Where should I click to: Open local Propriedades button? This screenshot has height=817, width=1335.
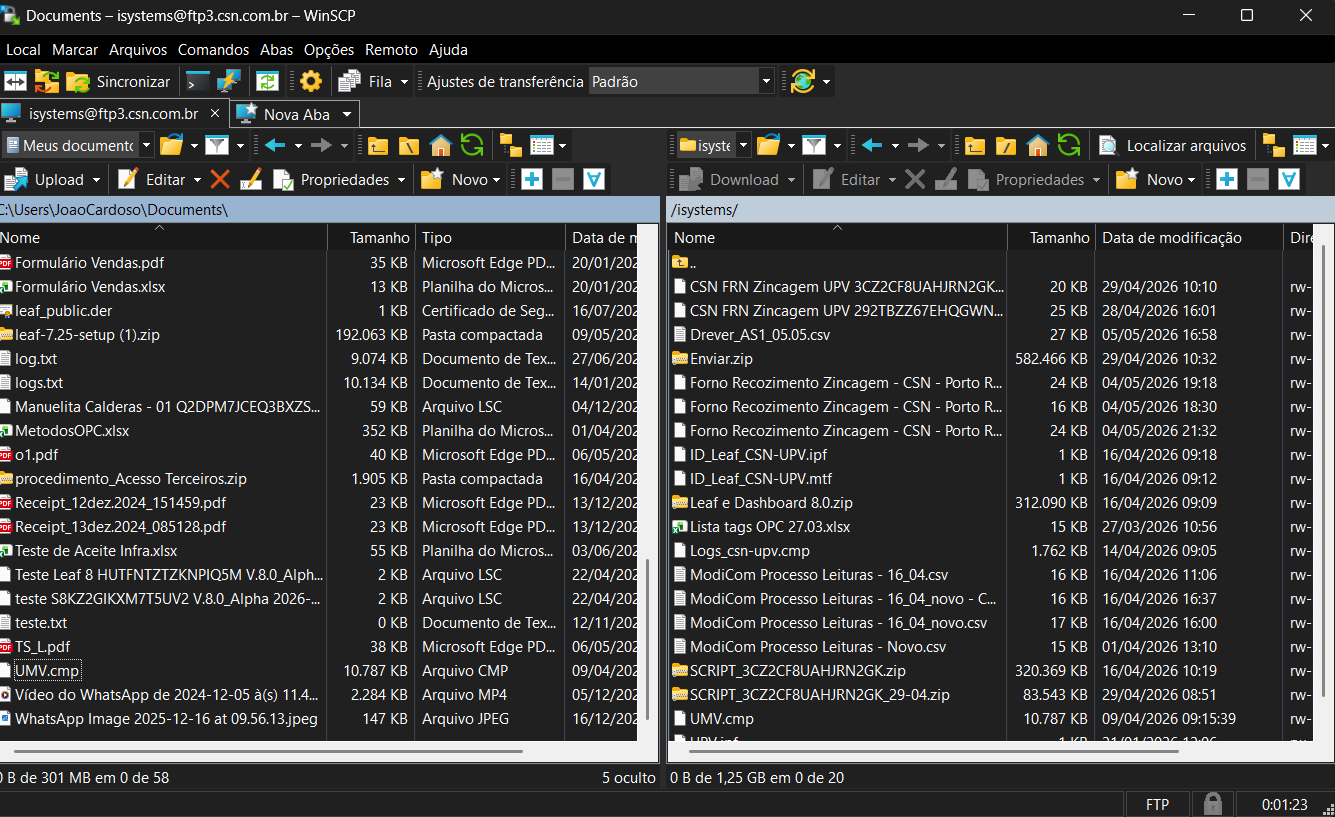point(332,180)
